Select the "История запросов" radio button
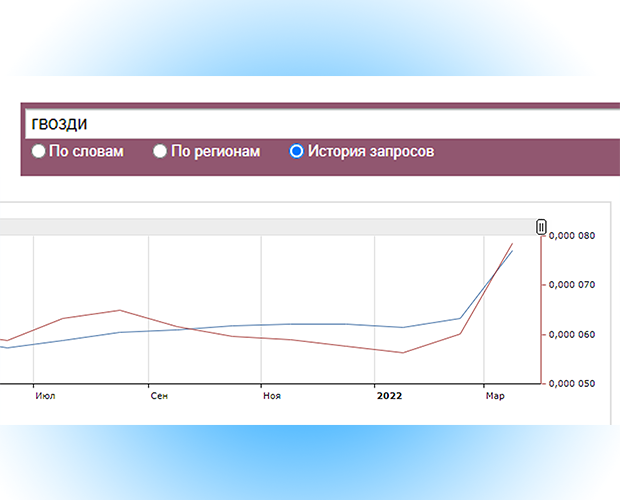Viewport: 620px width, 500px height. point(296,152)
